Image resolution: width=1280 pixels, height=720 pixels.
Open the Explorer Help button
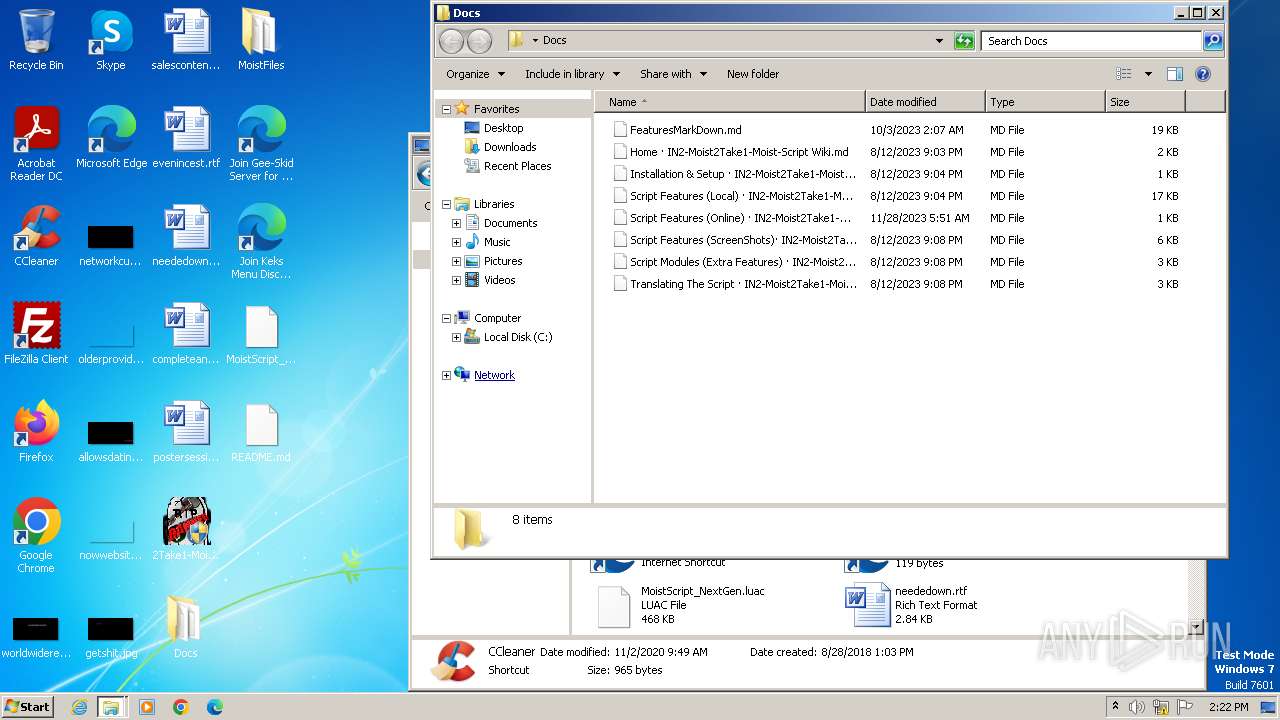coord(1203,74)
